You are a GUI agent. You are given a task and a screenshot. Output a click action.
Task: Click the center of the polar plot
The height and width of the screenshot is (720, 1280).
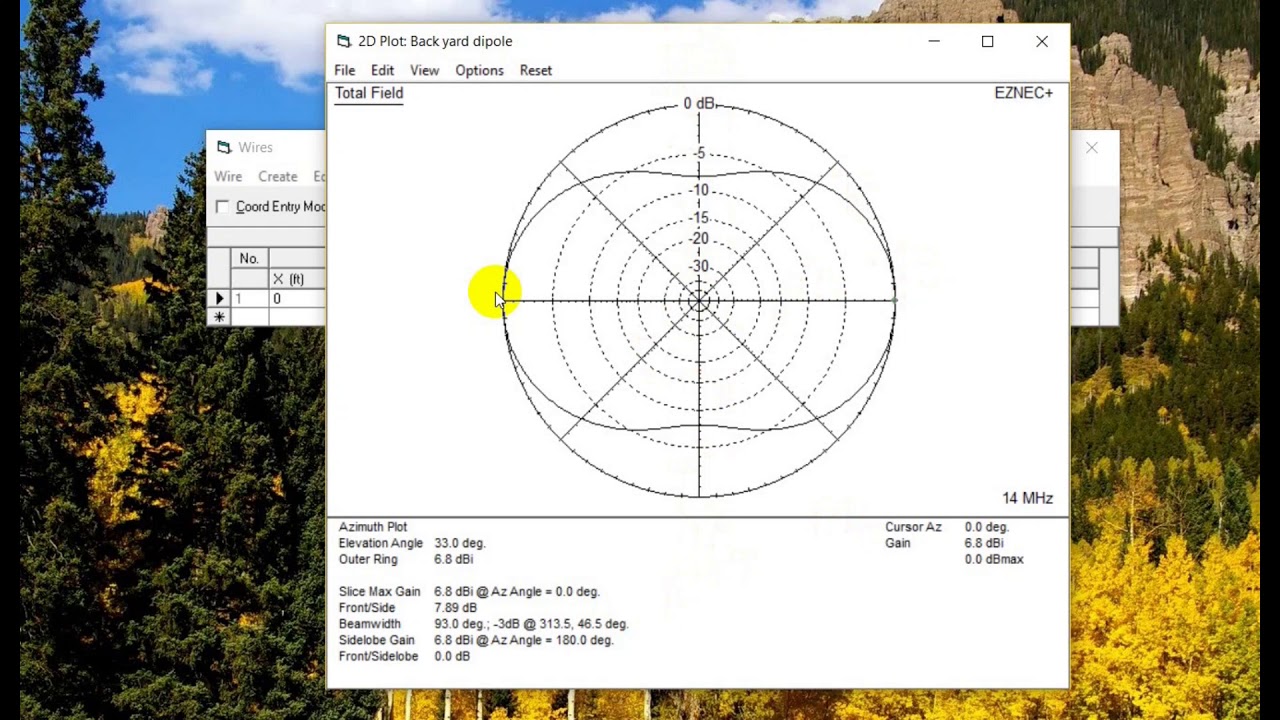pos(699,300)
